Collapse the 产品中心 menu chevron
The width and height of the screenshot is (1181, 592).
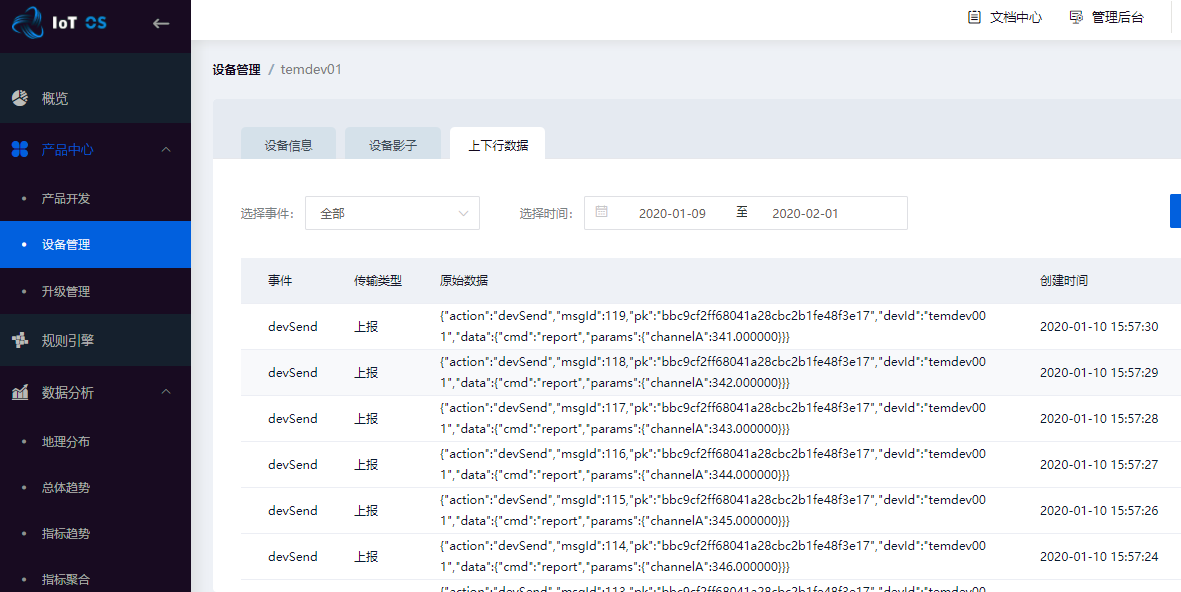click(166, 149)
